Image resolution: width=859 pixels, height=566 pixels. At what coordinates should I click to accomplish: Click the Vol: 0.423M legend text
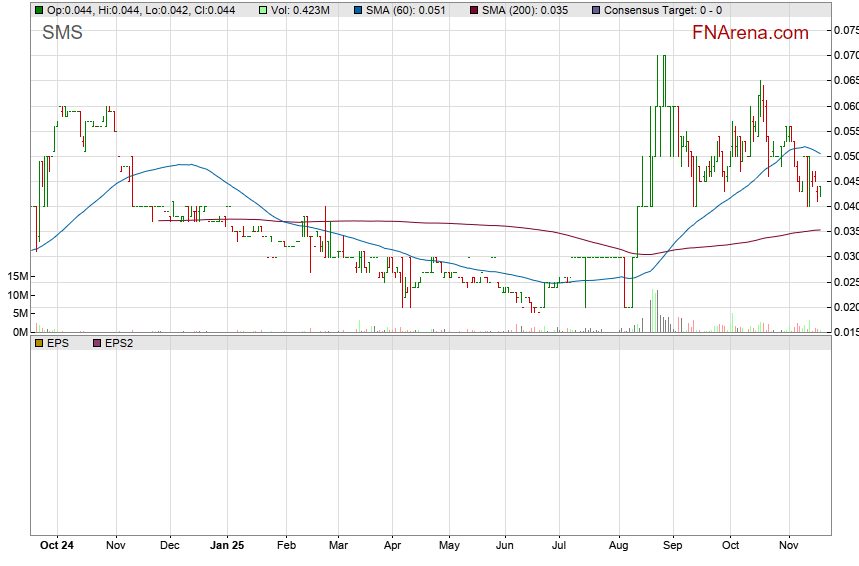[x=301, y=10]
